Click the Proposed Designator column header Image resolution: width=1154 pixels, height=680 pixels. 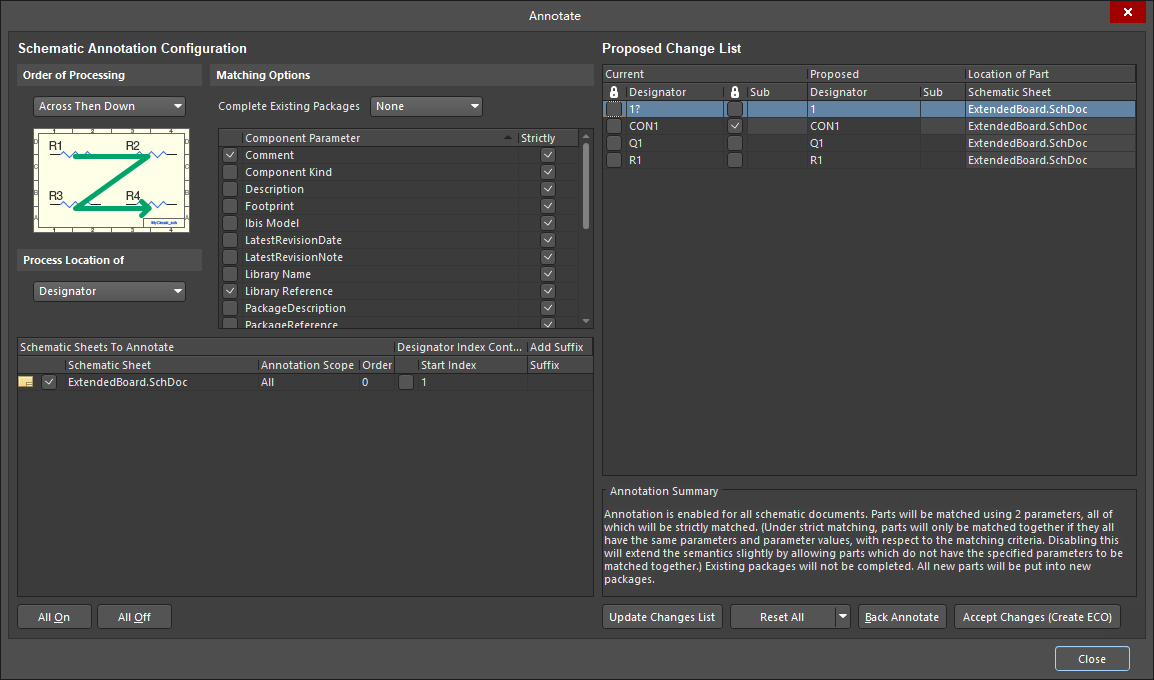click(863, 92)
